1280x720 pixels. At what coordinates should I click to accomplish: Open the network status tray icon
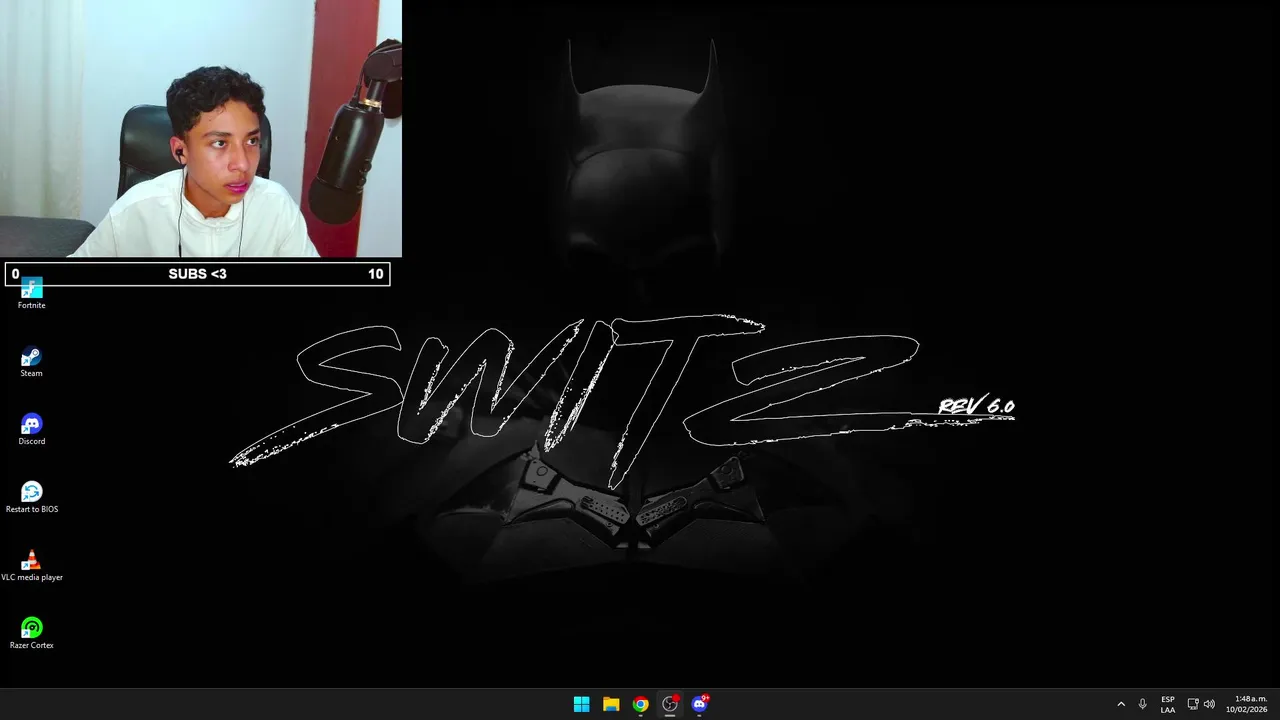1193,704
